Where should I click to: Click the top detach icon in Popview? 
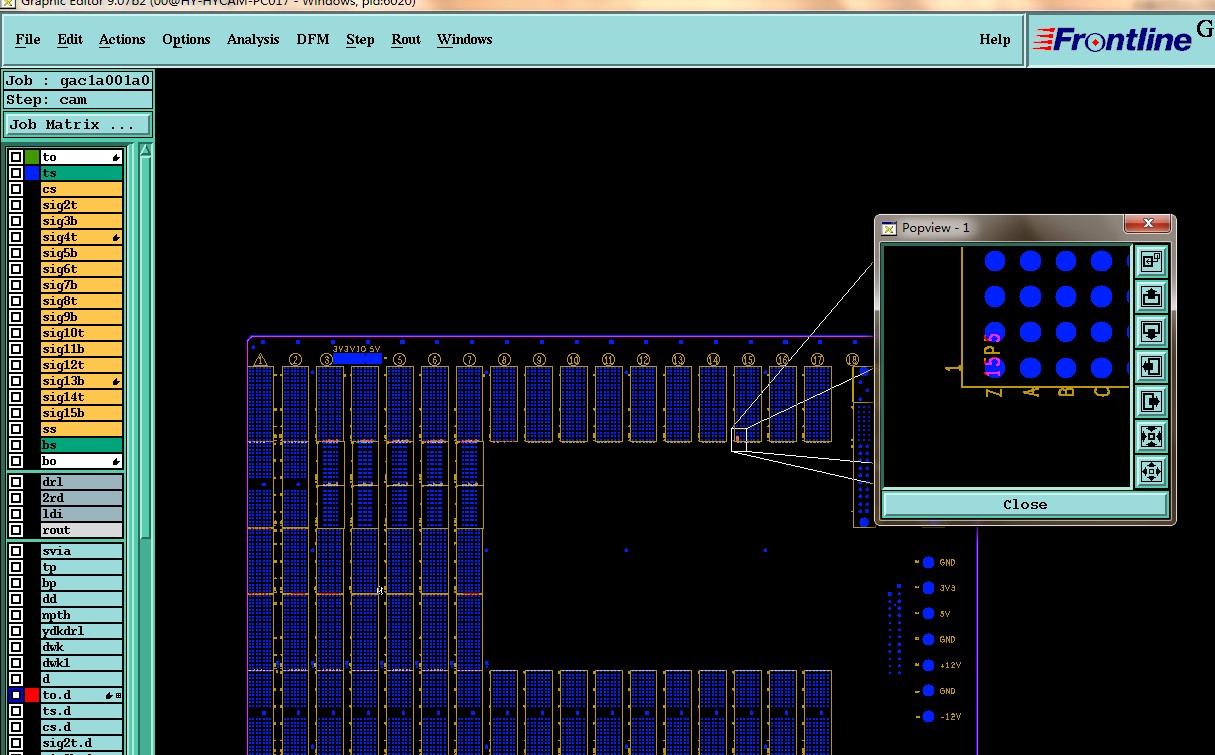click(1151, 260)
